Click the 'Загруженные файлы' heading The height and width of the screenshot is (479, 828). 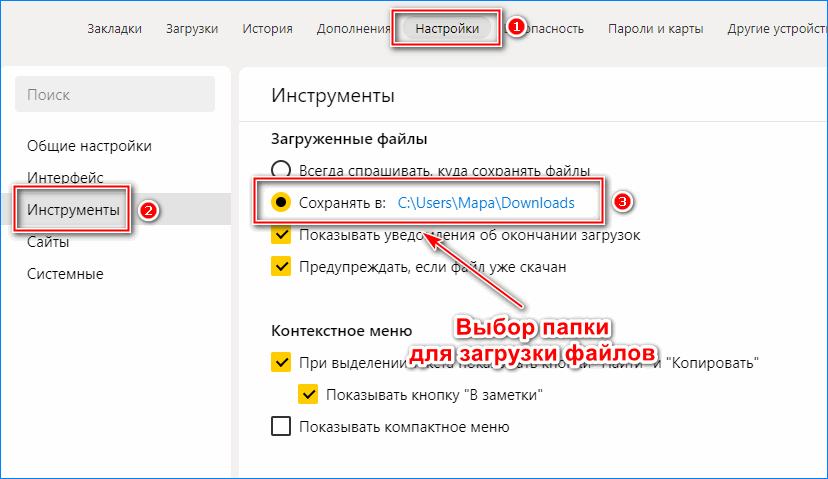click(349, 139)
